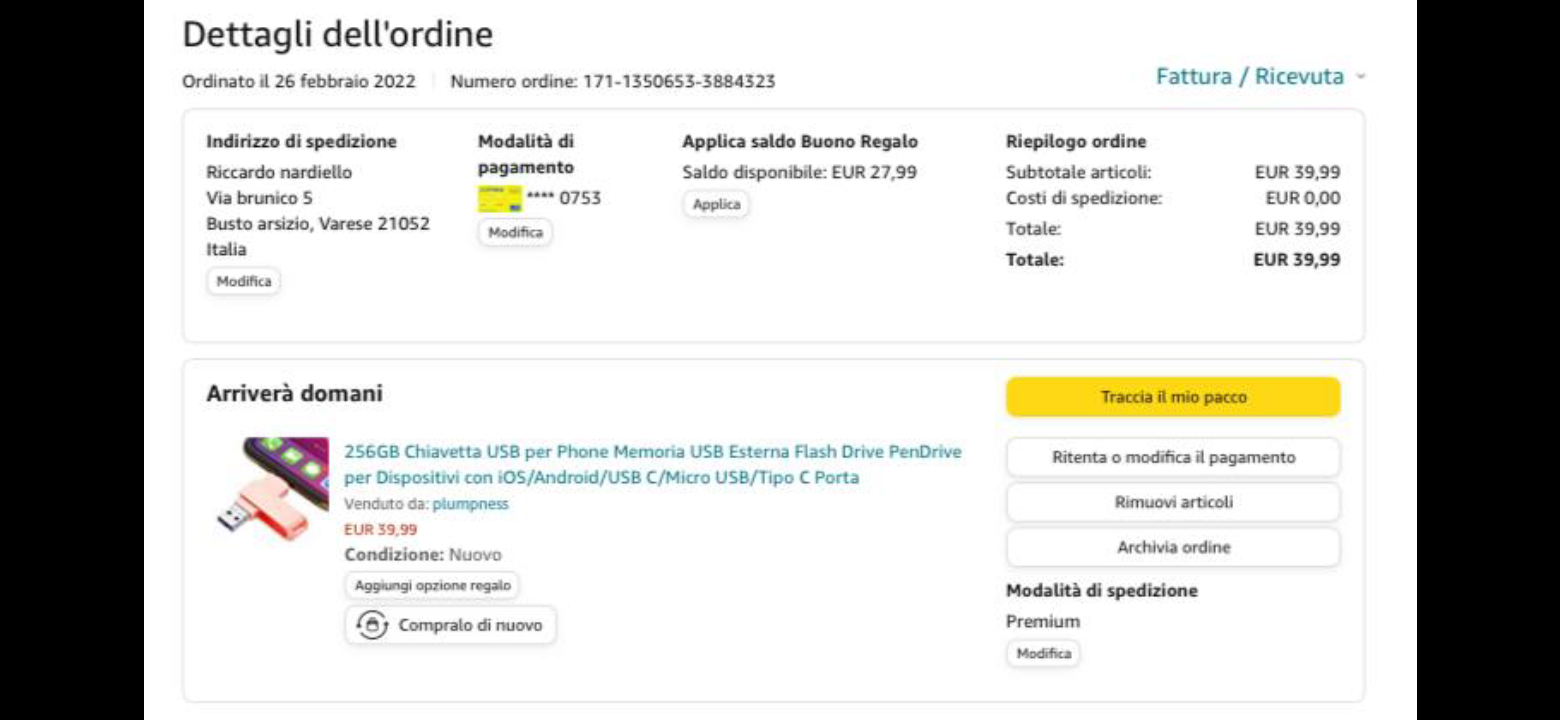This screenshot has width=1560, height=720.
Task: Click the Arriverà domani delivery heading
Action: (294, 394)
